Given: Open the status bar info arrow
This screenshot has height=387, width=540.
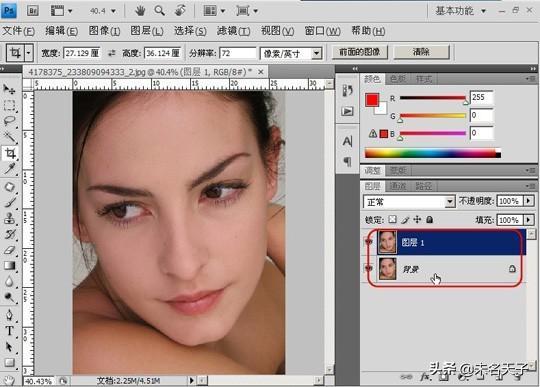Looking at the screenshot, I should [x=191, y=380].
